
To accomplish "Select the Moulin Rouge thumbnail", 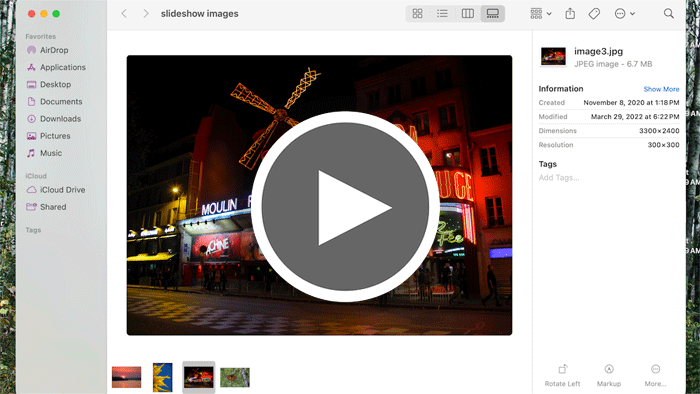I will click(199, 377).
